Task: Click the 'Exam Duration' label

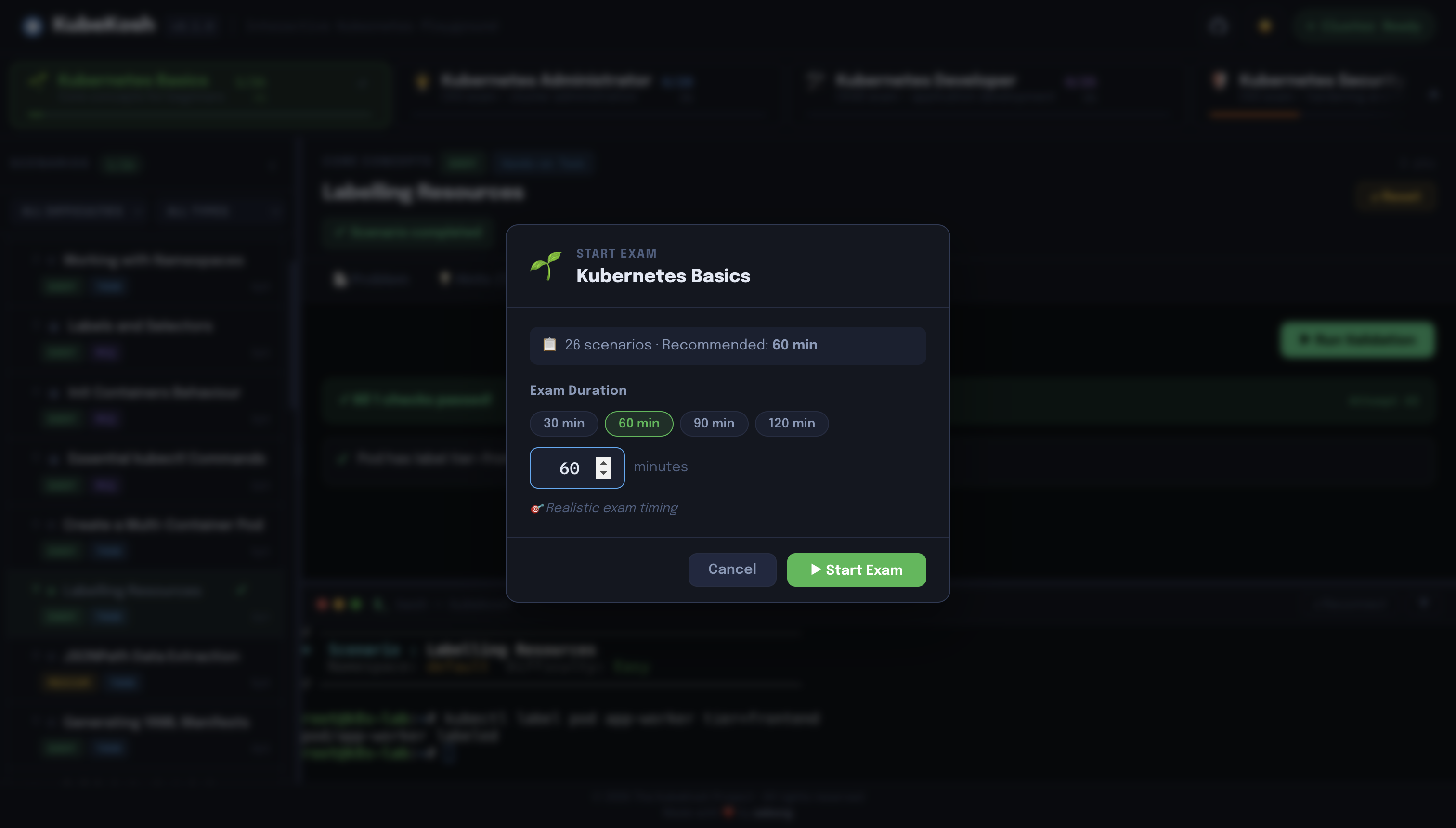Action: (578, 391)
